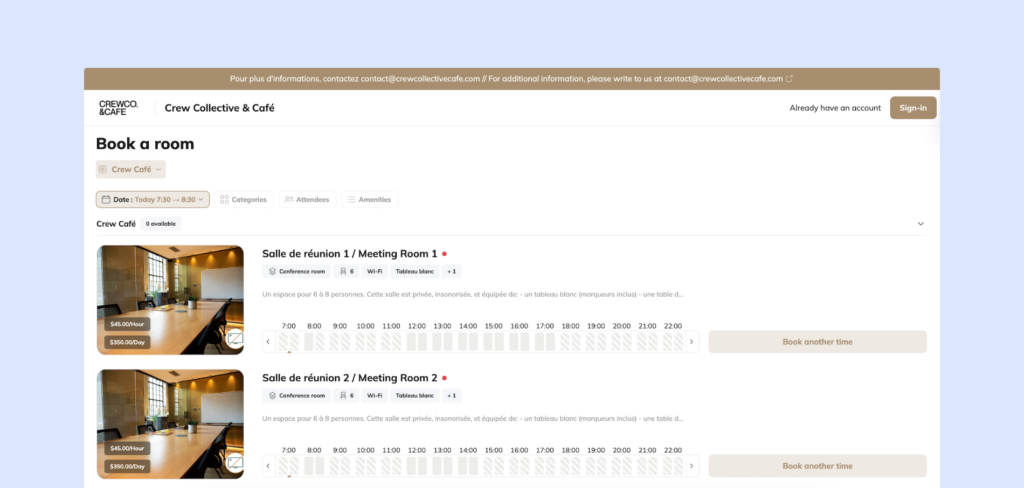Viewport: 1024px width, 488px height.
Task: Click next-time arrow on Meeting Room 2 timeline
Action: (x=692, y=466)
